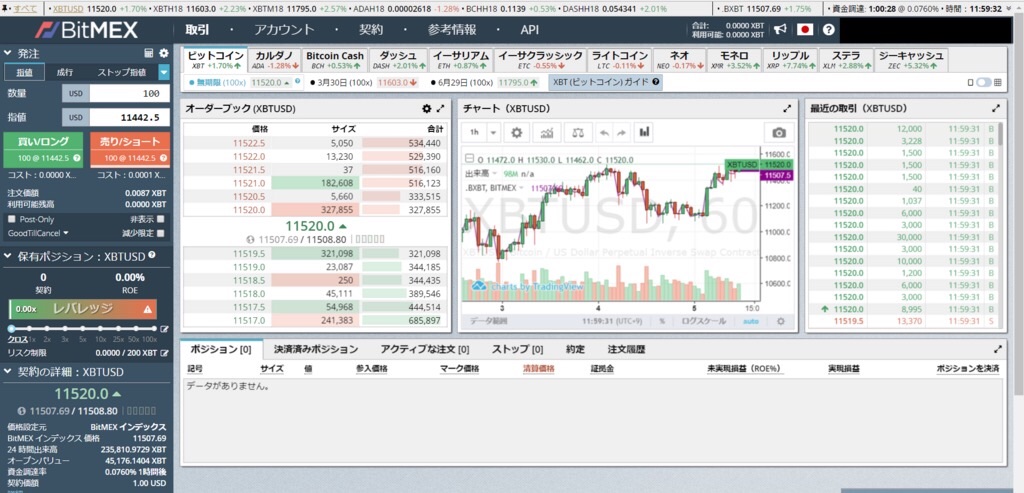Set leverage slider to 100x
Viewport: 1024px width, 493px height.
pyautogui.click(x=154, y=328)
